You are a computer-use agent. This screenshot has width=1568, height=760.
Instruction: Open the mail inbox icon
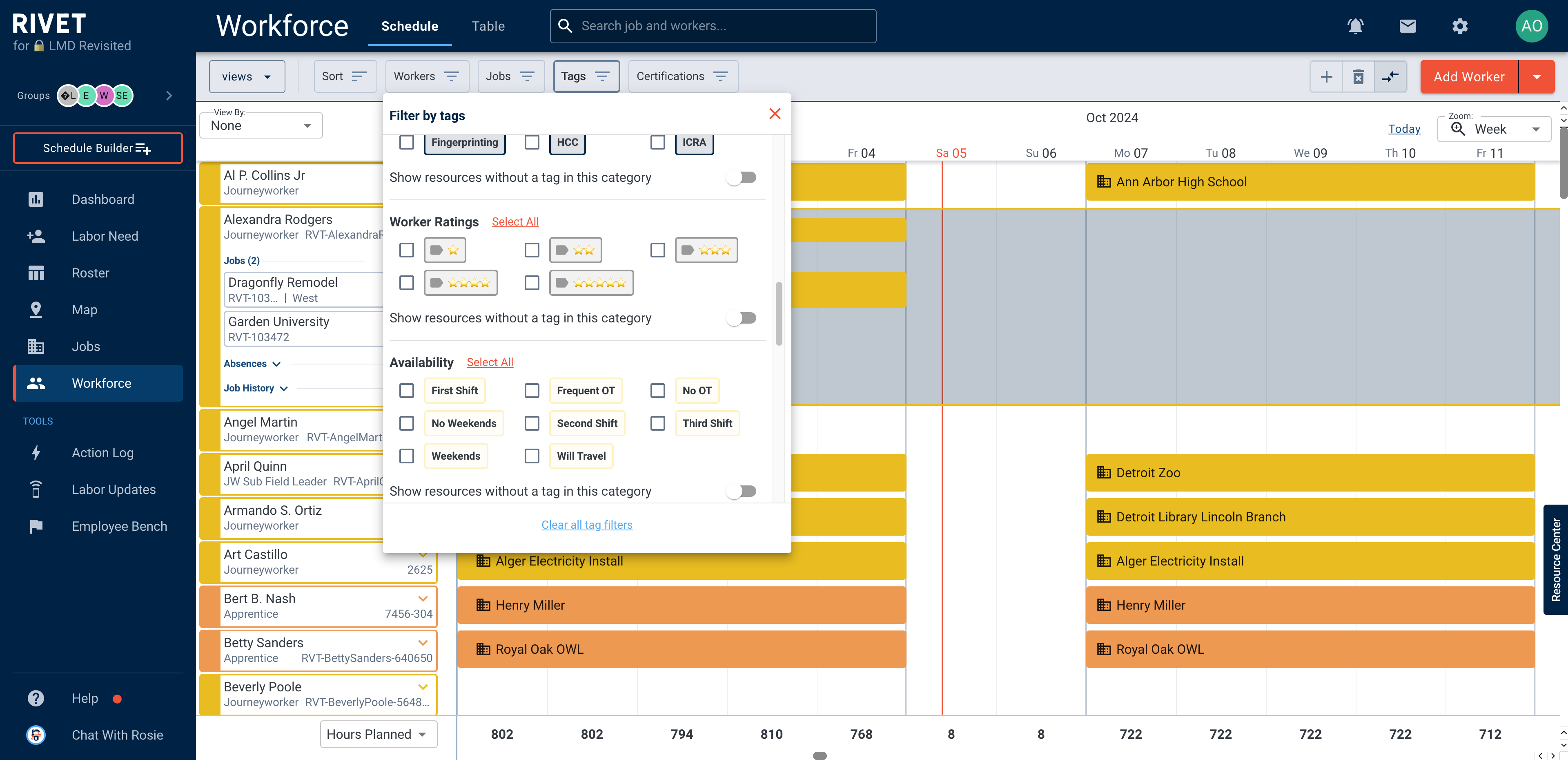click(1407, 26)
